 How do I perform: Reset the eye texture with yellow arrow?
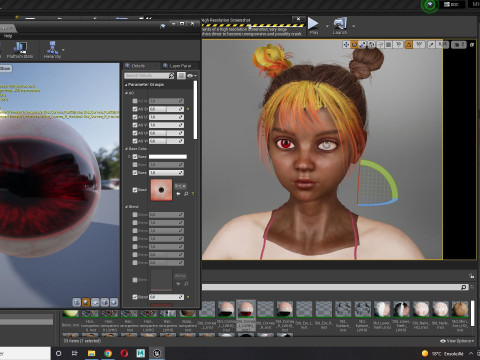[193, 194]
